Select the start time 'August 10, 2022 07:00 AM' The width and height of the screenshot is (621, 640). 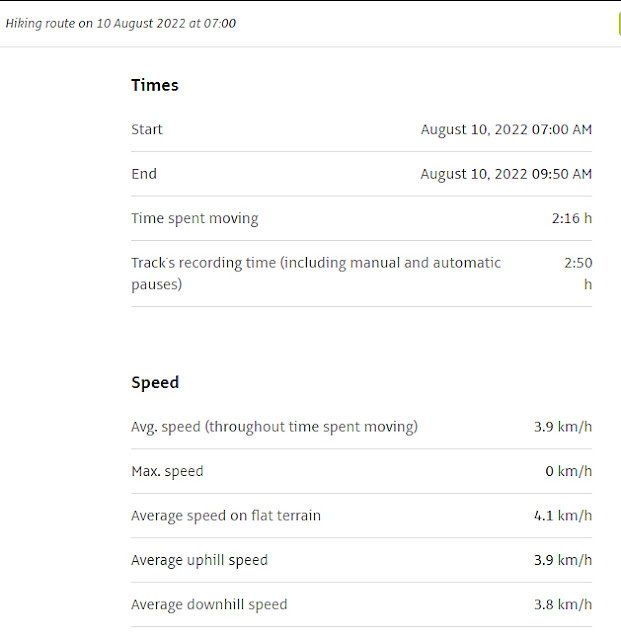pyautogui.click(x=506, y=129)
